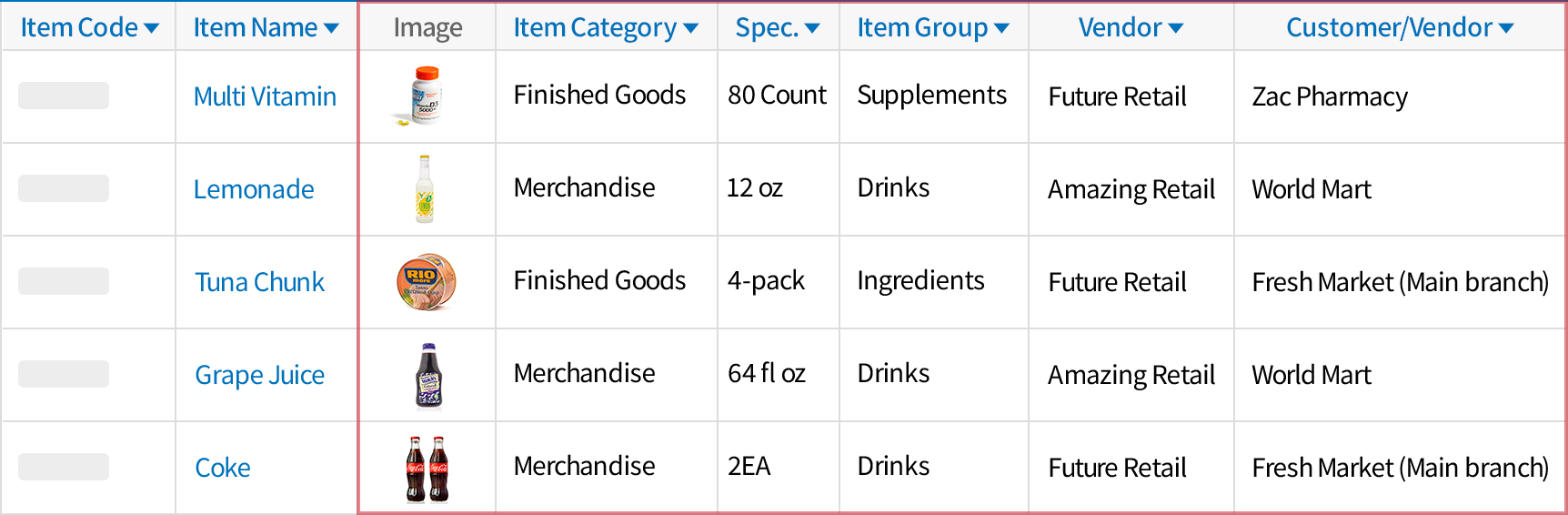Open the Lemonade item link

point(254,189)
